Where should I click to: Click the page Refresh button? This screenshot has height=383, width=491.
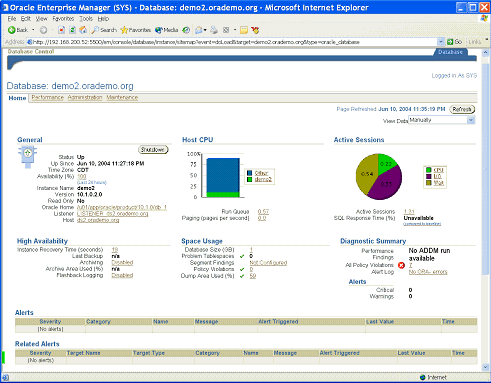(462, 109)
